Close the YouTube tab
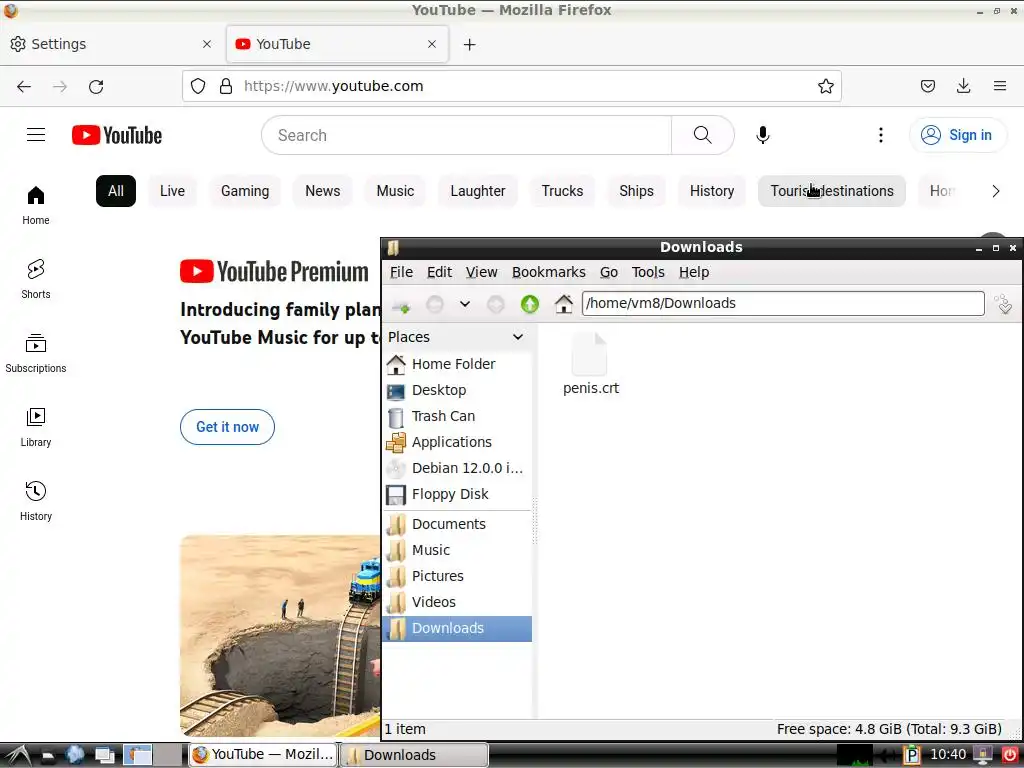The width and height of the screenshot is (1024, 768). (432, 44)
